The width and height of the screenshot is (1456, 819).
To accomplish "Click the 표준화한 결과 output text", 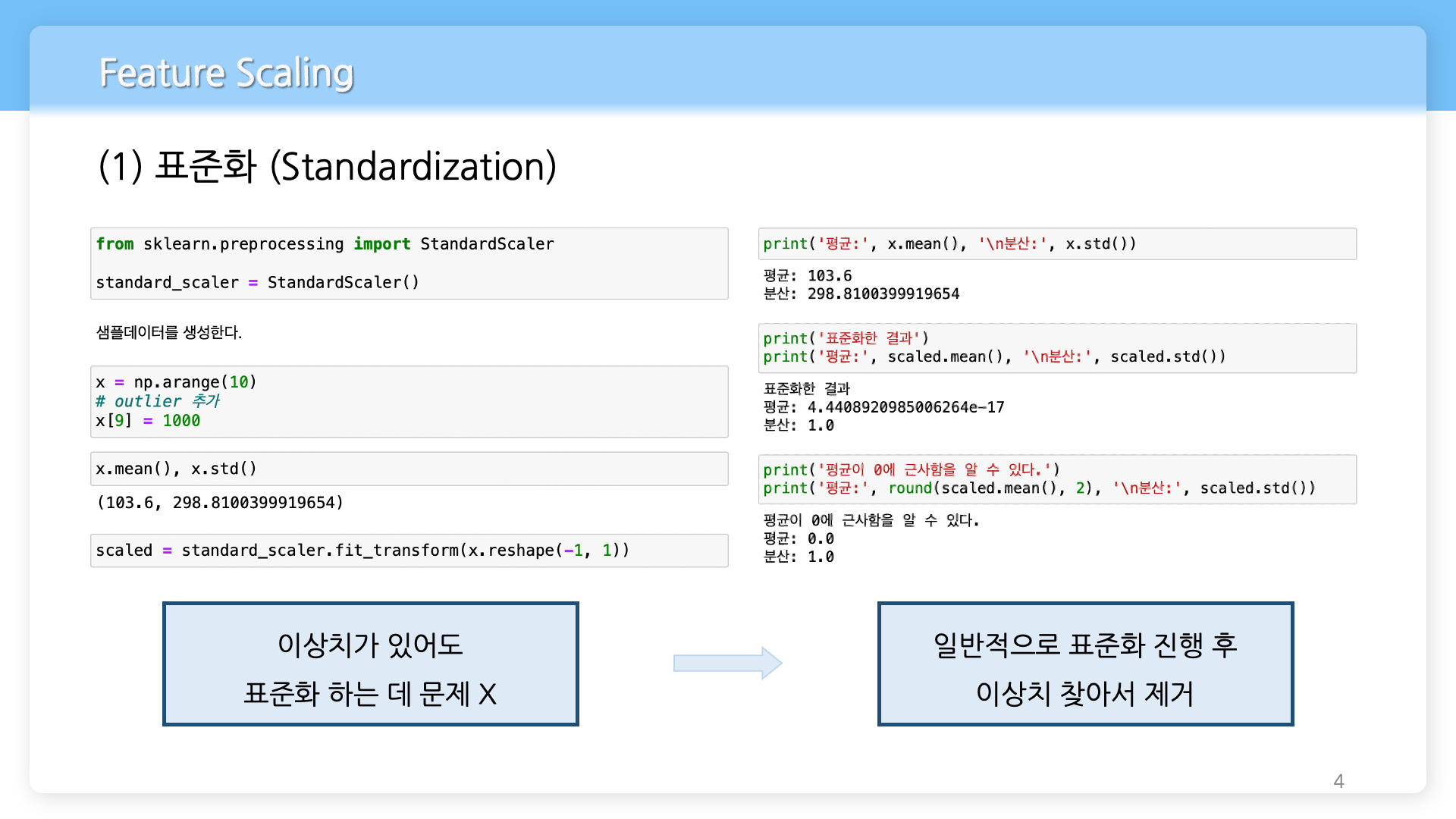I will (807, 388).
